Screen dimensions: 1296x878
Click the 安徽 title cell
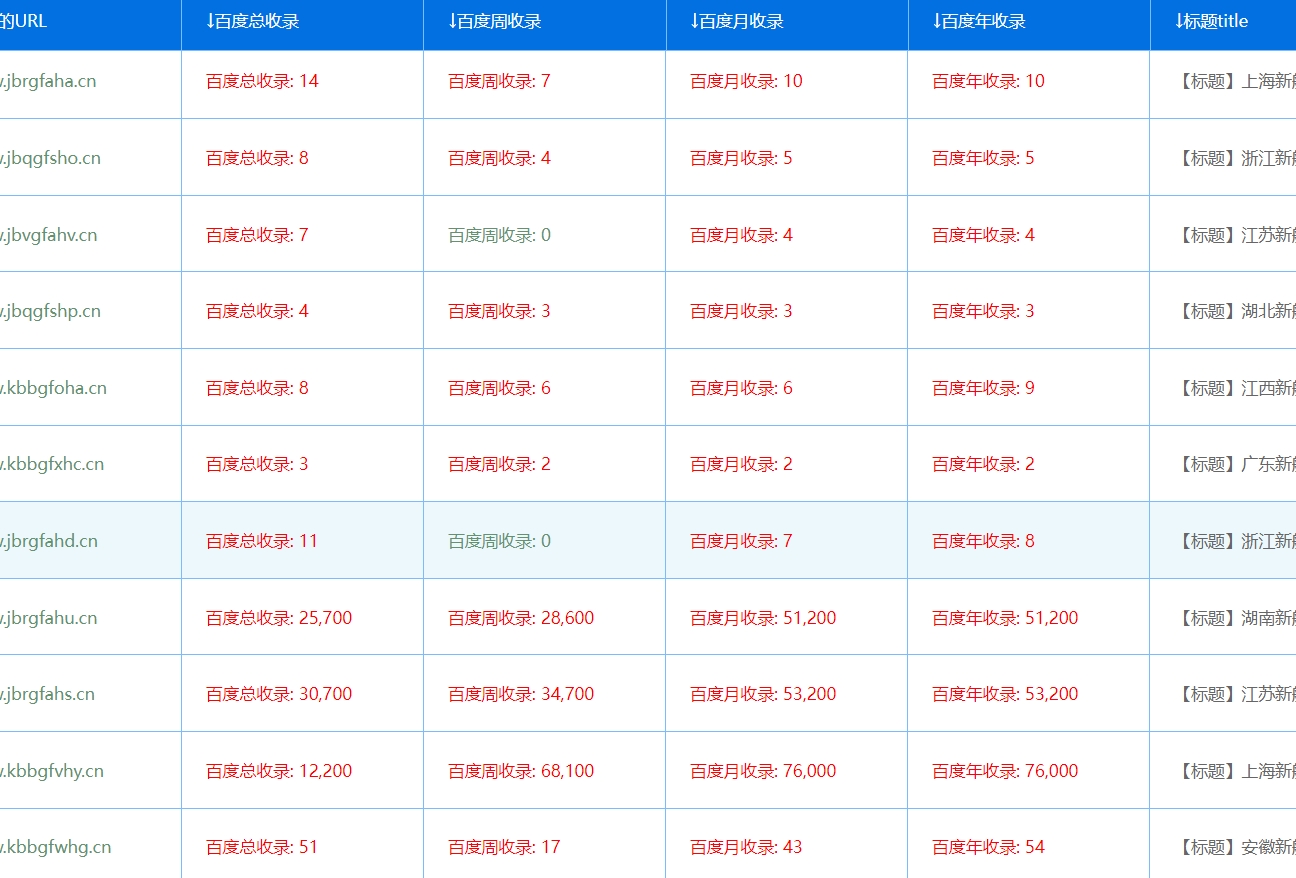point(1236,847)
